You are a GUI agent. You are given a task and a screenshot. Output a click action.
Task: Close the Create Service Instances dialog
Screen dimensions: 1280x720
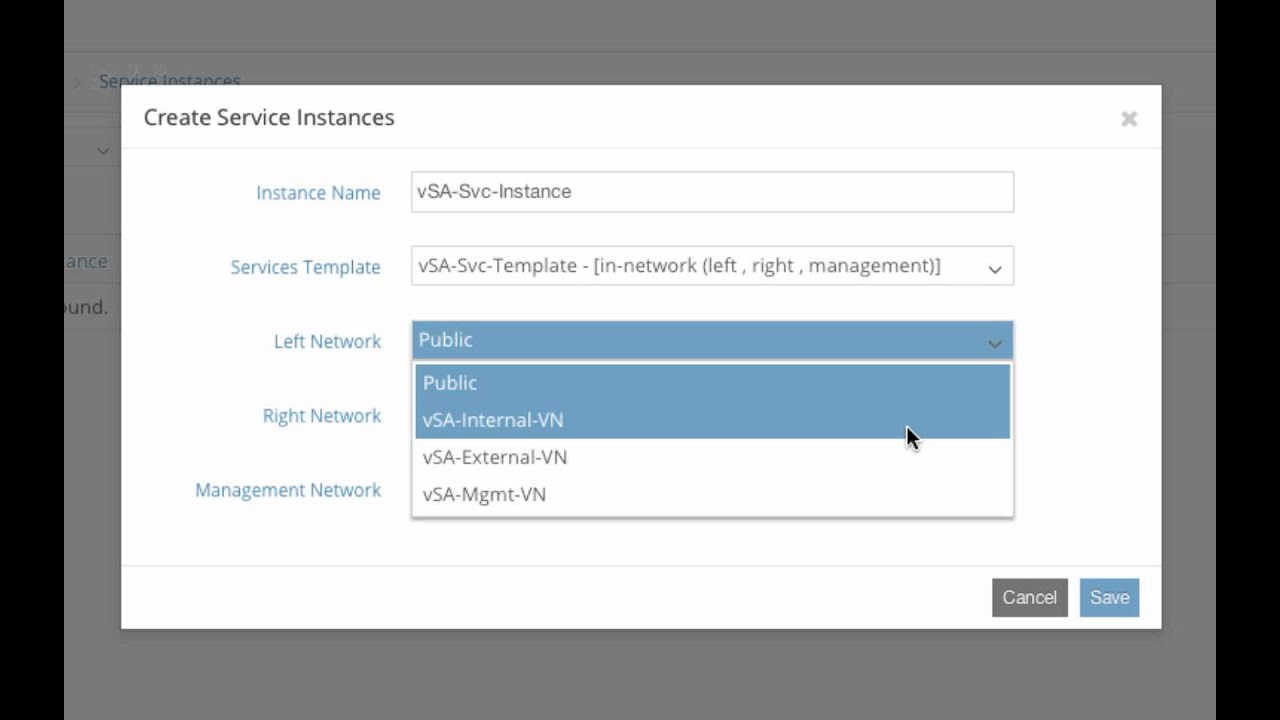[1129, 119]
